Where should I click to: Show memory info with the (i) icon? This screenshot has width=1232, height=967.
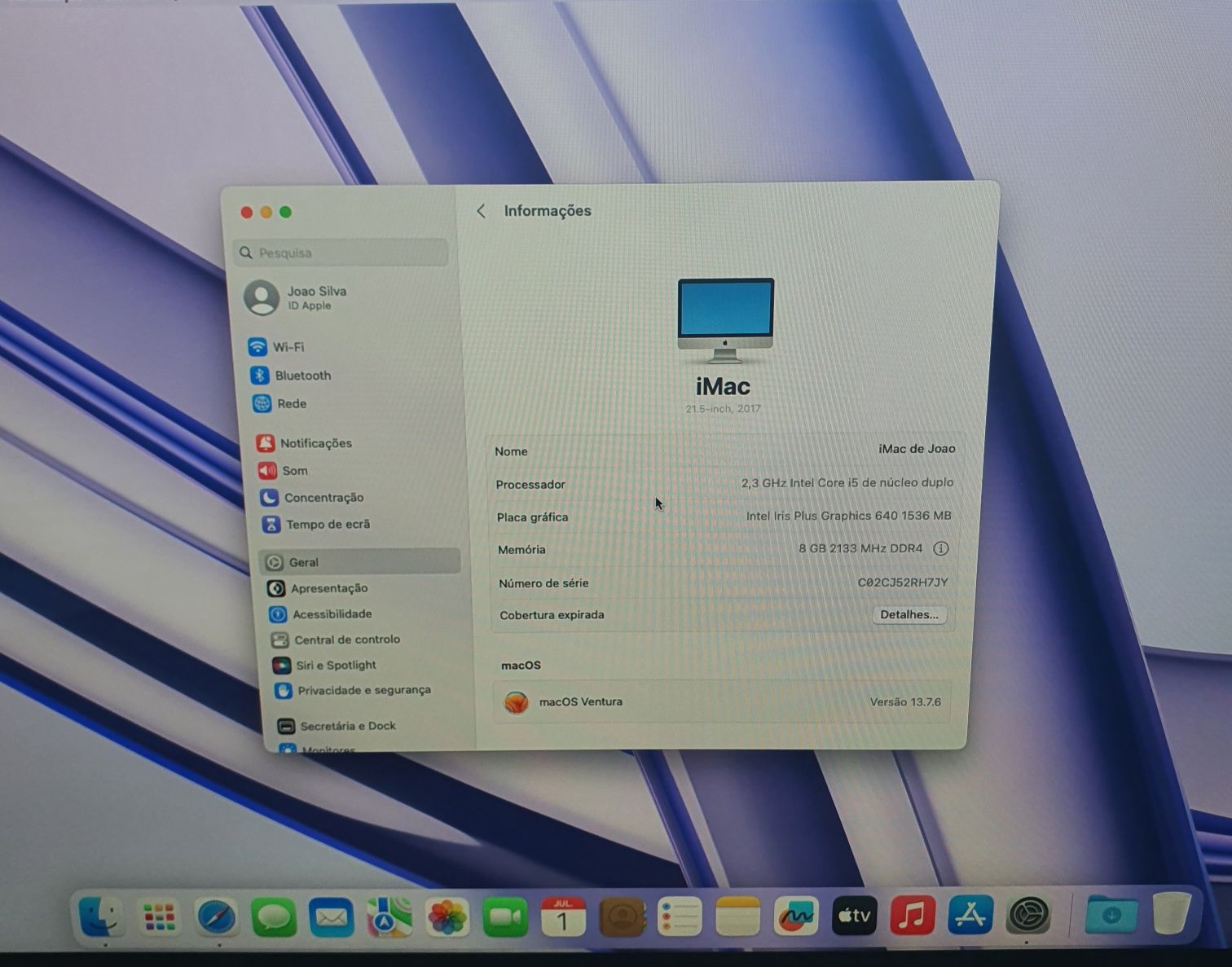pos(940,549)
